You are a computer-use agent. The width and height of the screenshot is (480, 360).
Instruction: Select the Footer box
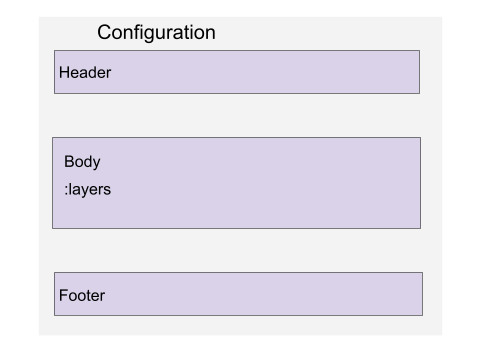pyautogui.click(x=239, y=294)
